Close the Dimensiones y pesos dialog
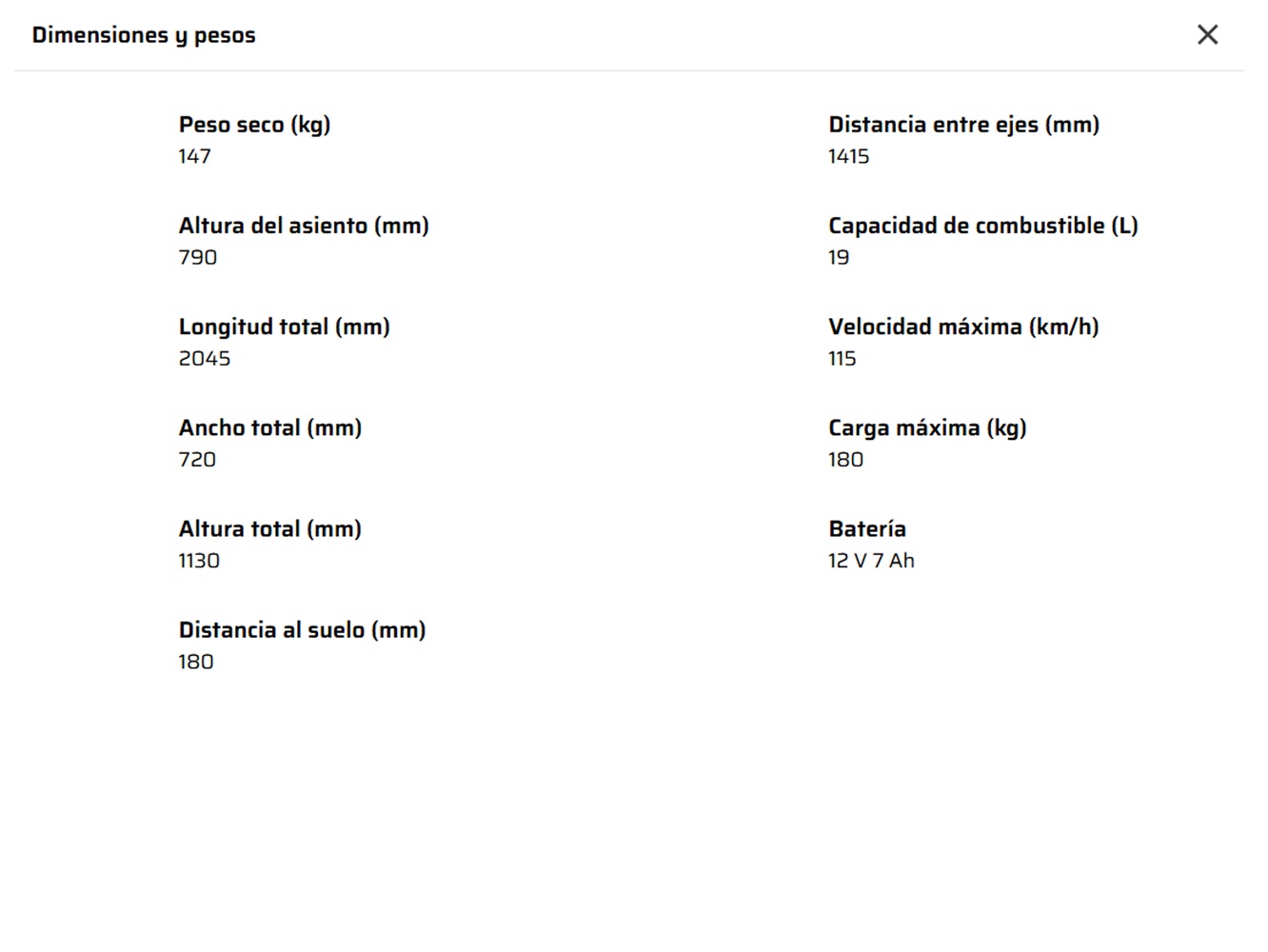This screenshot has width=1268, height=952. (x=1207, y=35)
